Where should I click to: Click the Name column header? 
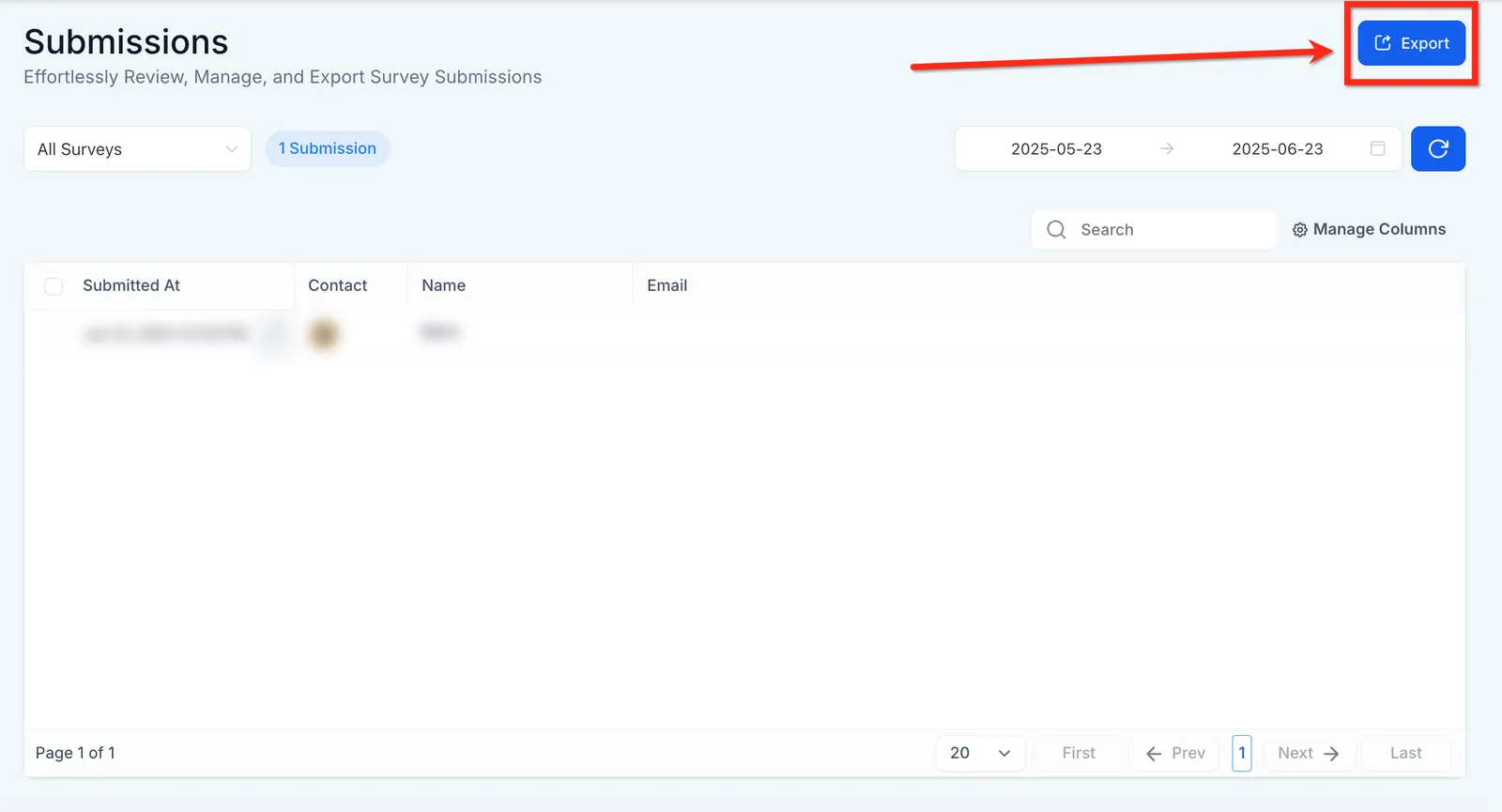click(444, 285)
